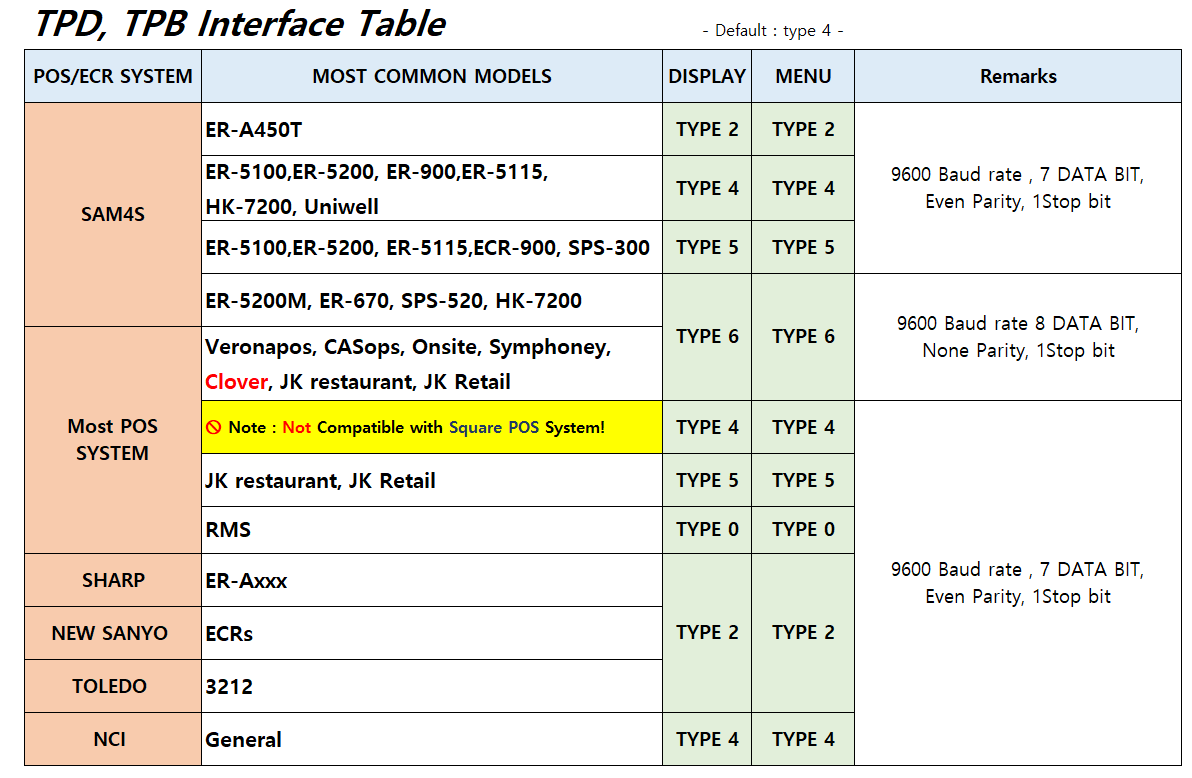This screenshot has width=1192, height=778.
Task: Click the MENU column header
Action: (x=803, y=77)
